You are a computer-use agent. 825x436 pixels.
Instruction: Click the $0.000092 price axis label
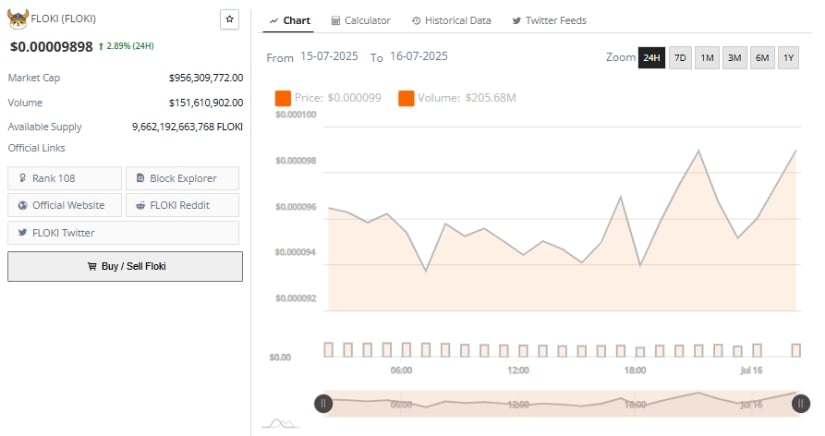tap(296, 298)
